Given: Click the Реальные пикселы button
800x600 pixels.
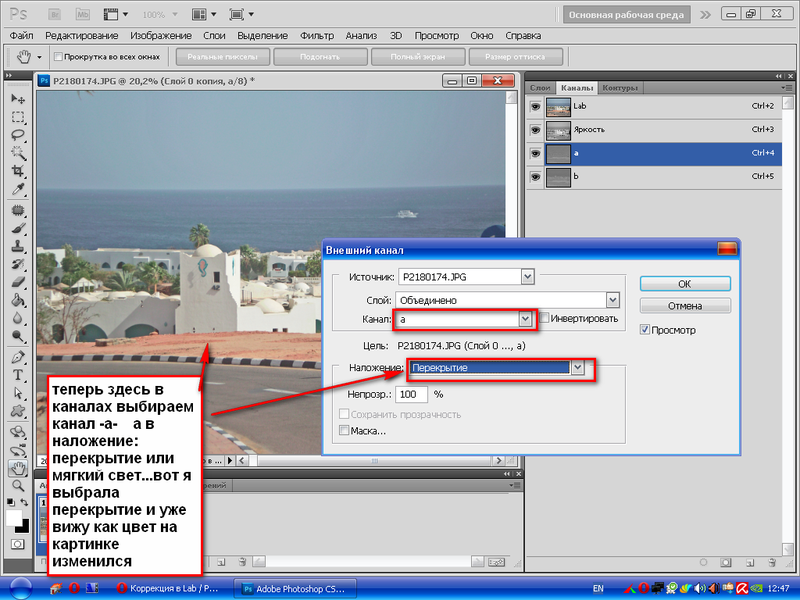Looking at the screenshot, I should click(222, 57).
